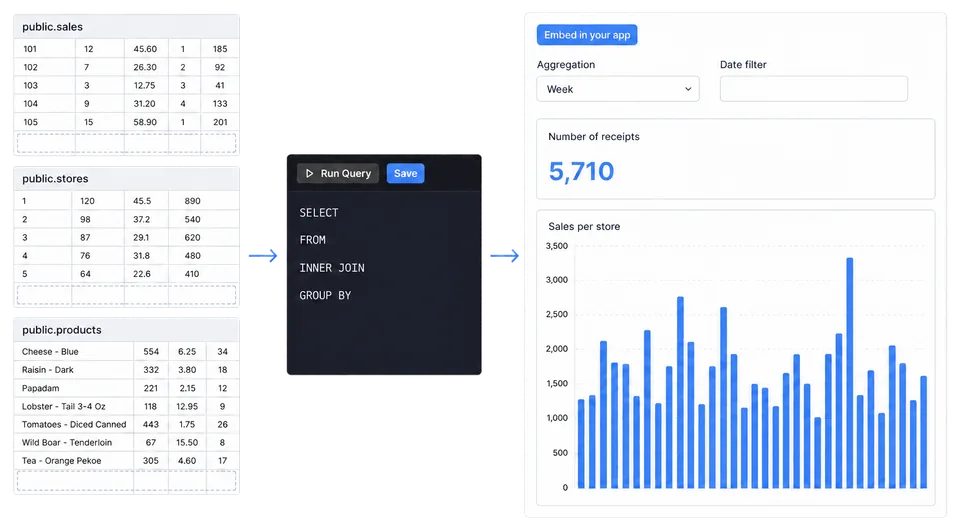960x530 pixels.
Task: Click cell 12.95 in public.products
Action: (187, 406)
